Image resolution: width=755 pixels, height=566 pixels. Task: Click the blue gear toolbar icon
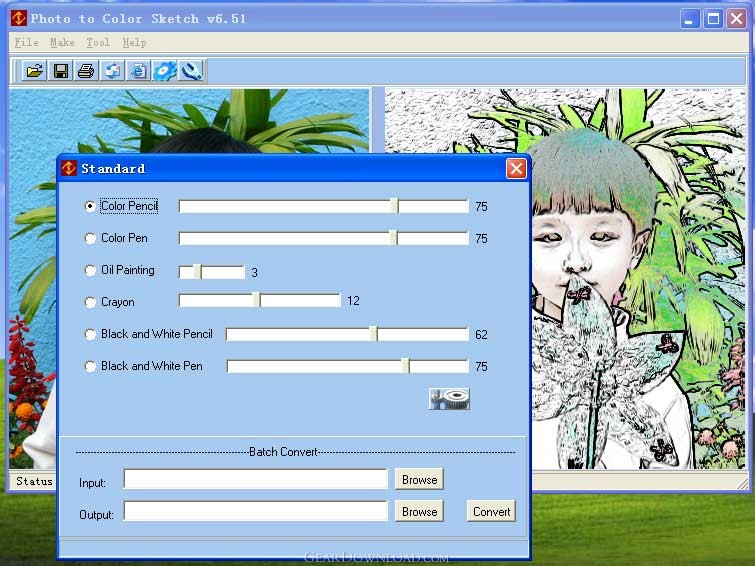pos(165,71)
